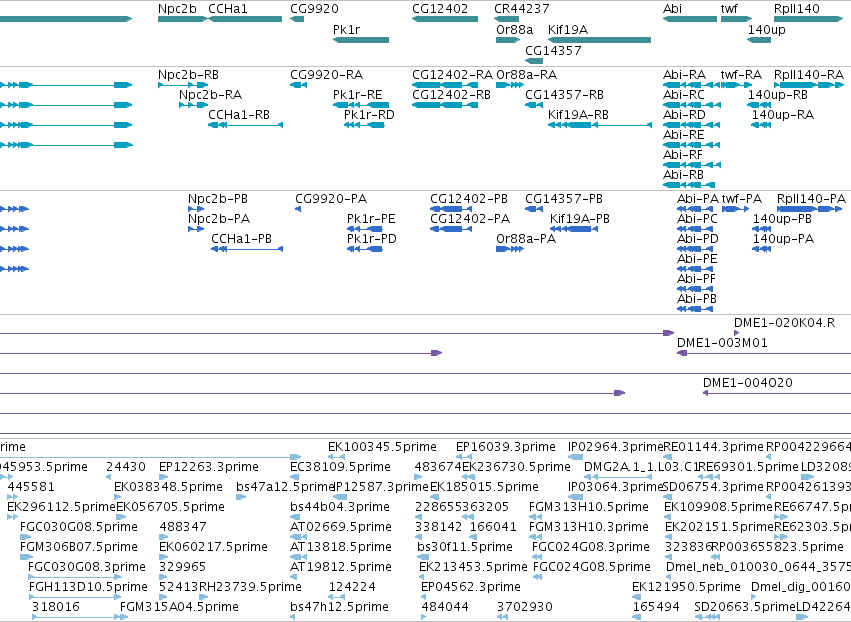Open the Pk1r gene feature
Viewport: 851px width, 622px height.
pyautogui.click(x=361, y=40)
